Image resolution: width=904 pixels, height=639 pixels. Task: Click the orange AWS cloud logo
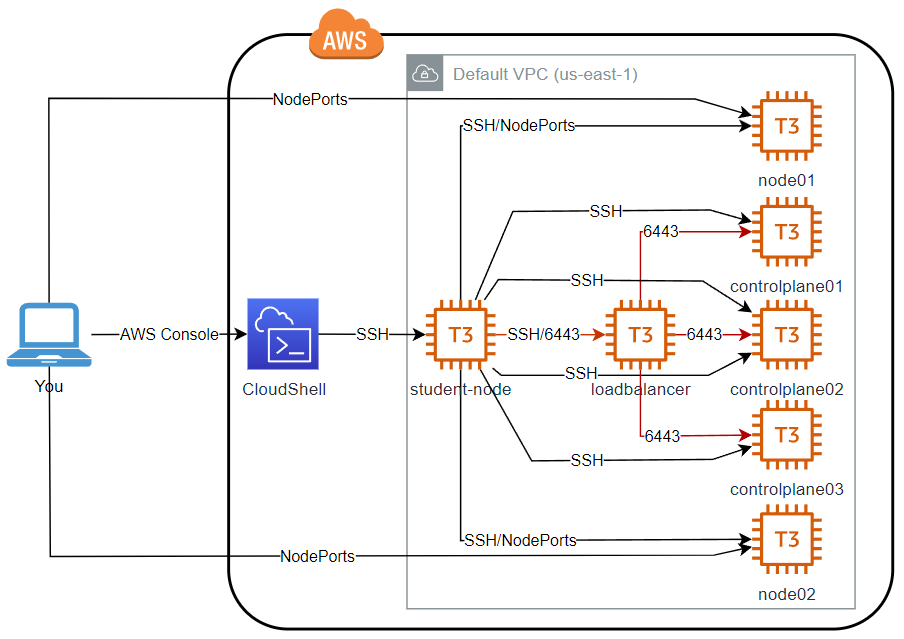(x=347, y=38)
